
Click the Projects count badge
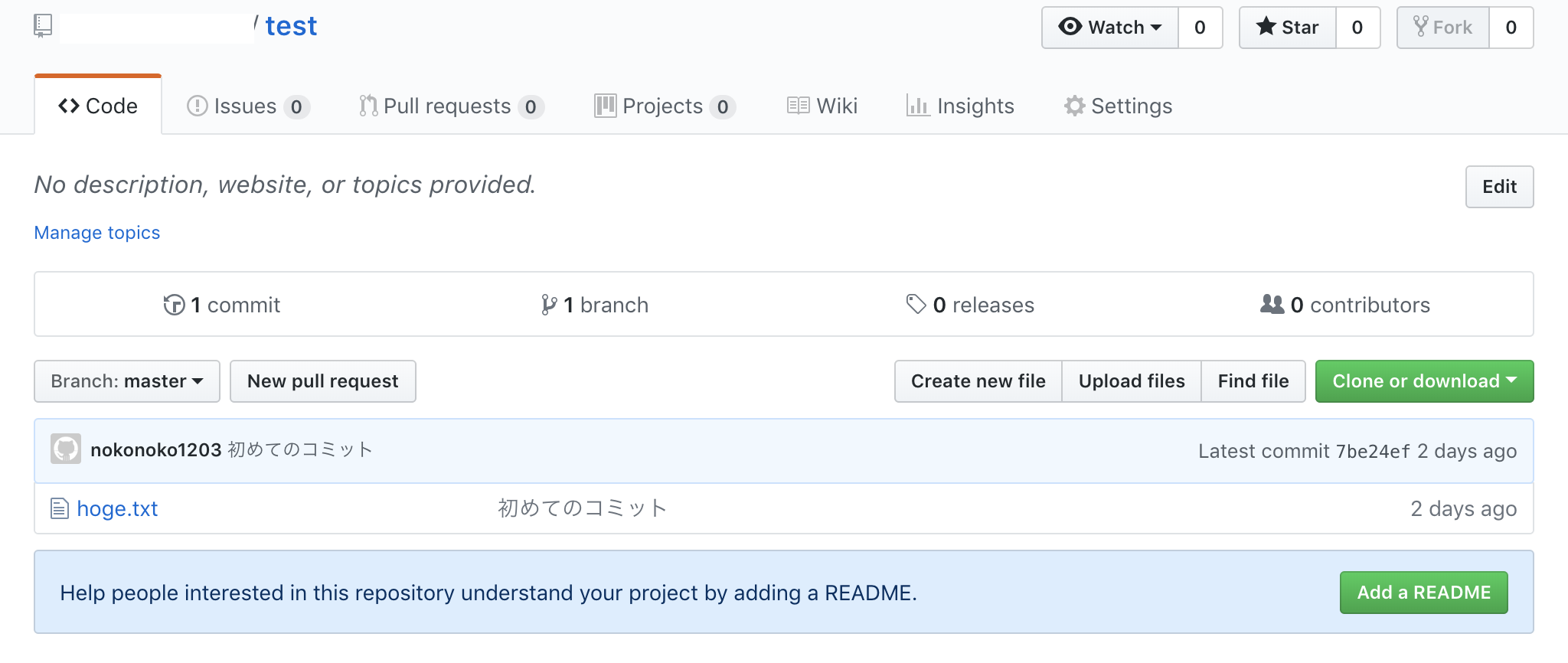coord(723,106)
